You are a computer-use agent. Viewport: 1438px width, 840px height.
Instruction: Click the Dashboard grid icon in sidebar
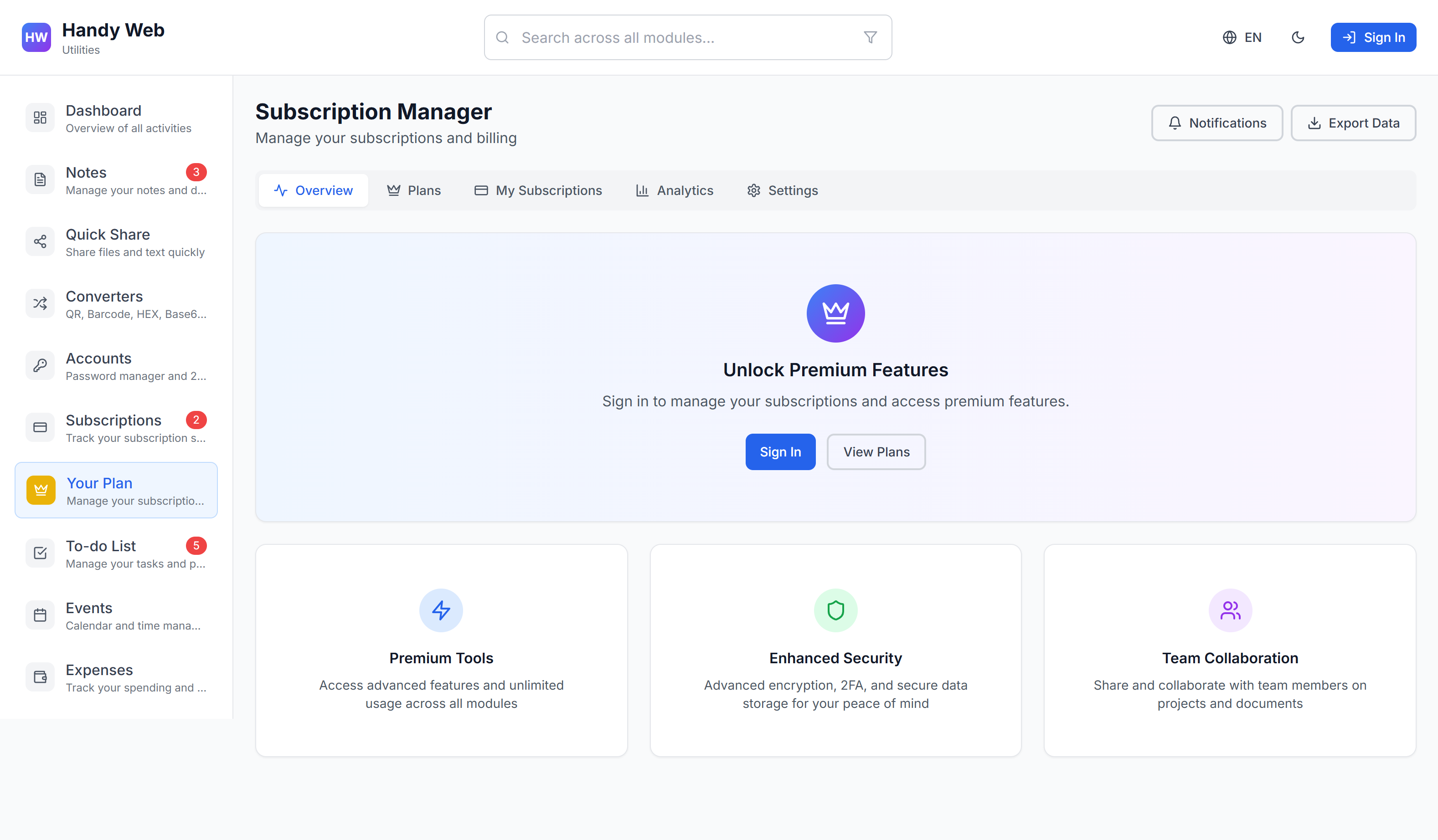pos(40,118)
